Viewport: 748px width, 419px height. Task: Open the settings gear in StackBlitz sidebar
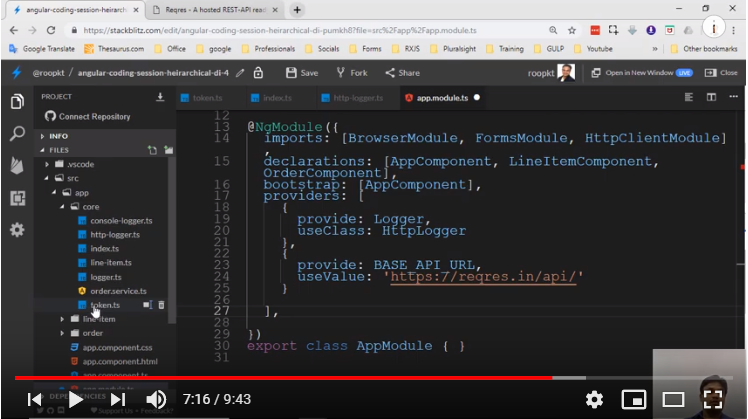click(x=17, y=230)
